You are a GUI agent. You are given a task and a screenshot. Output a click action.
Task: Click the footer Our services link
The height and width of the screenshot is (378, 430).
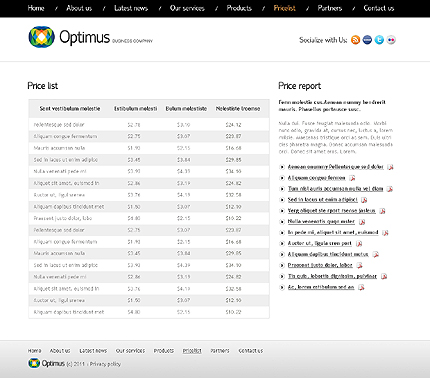click(x=130, y=351)
